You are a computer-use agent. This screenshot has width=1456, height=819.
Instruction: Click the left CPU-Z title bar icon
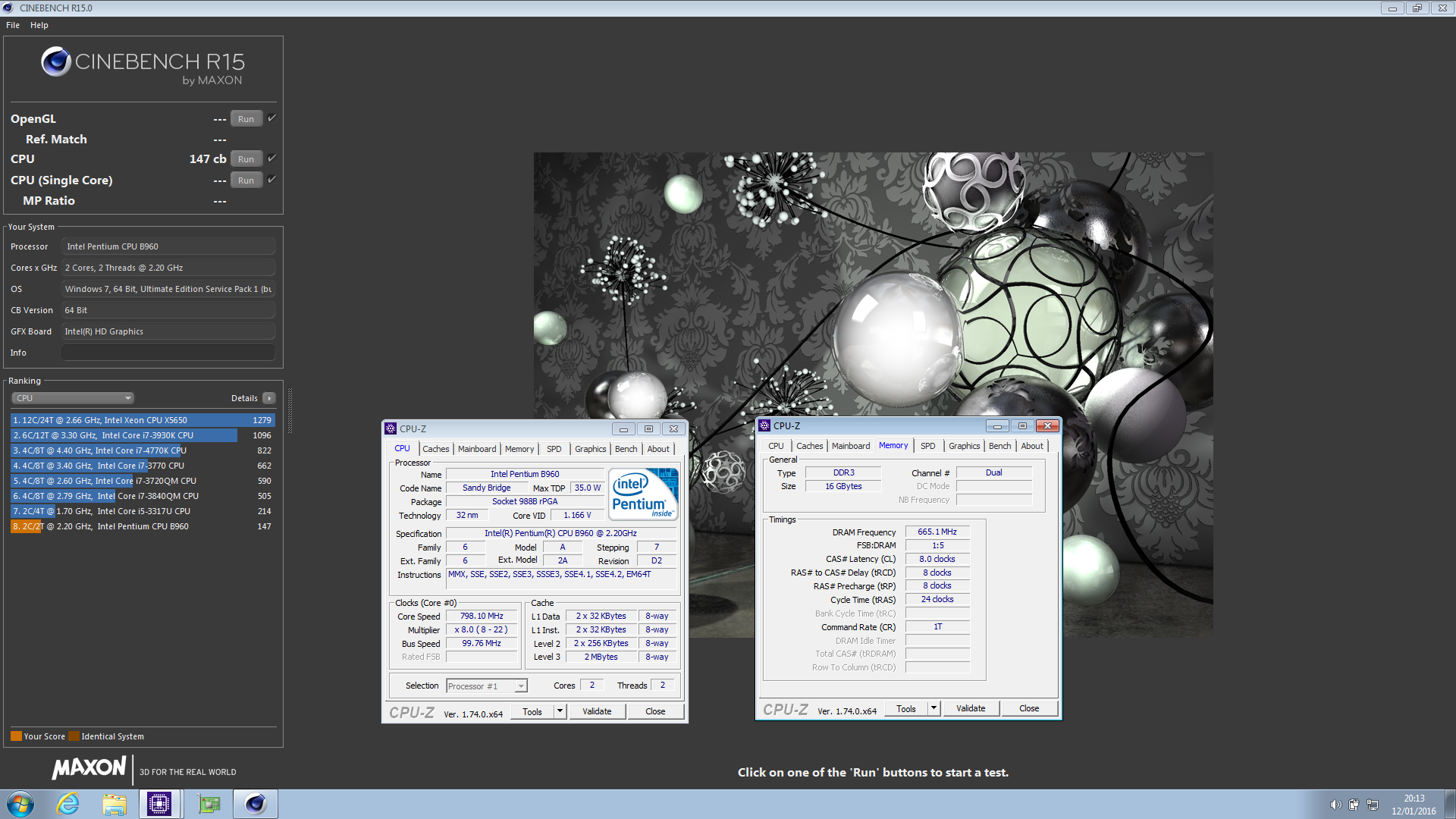click(x=391, y=428)
